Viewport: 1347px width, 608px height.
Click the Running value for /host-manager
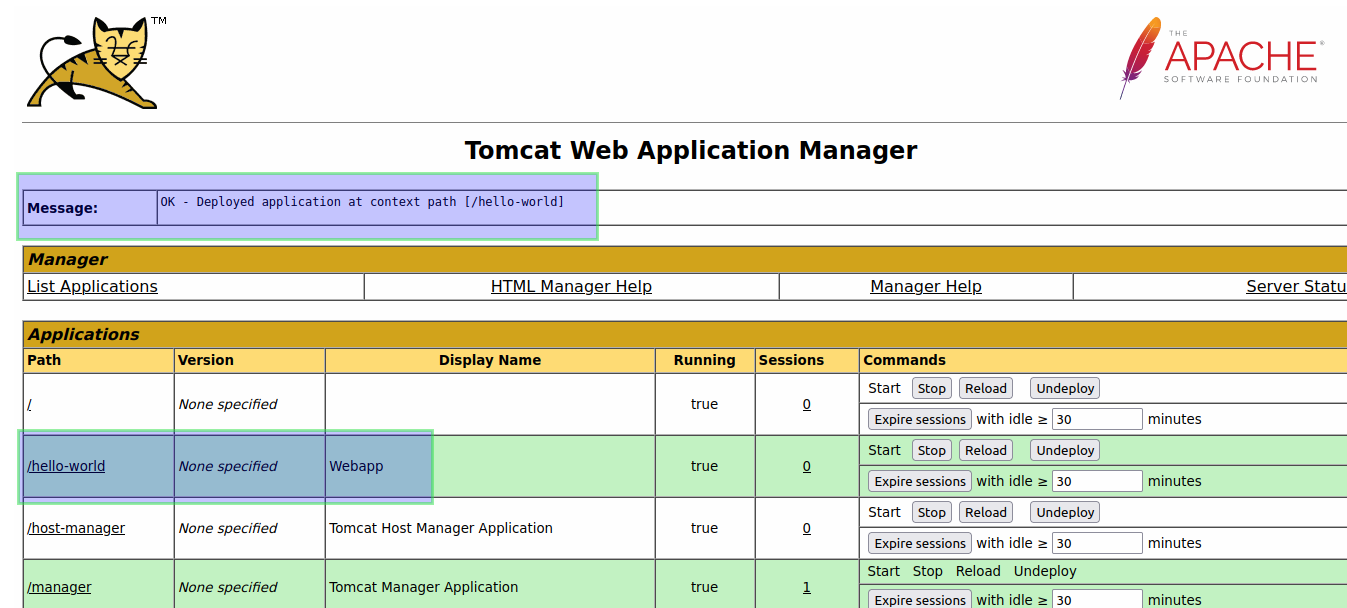pos(704,528)
